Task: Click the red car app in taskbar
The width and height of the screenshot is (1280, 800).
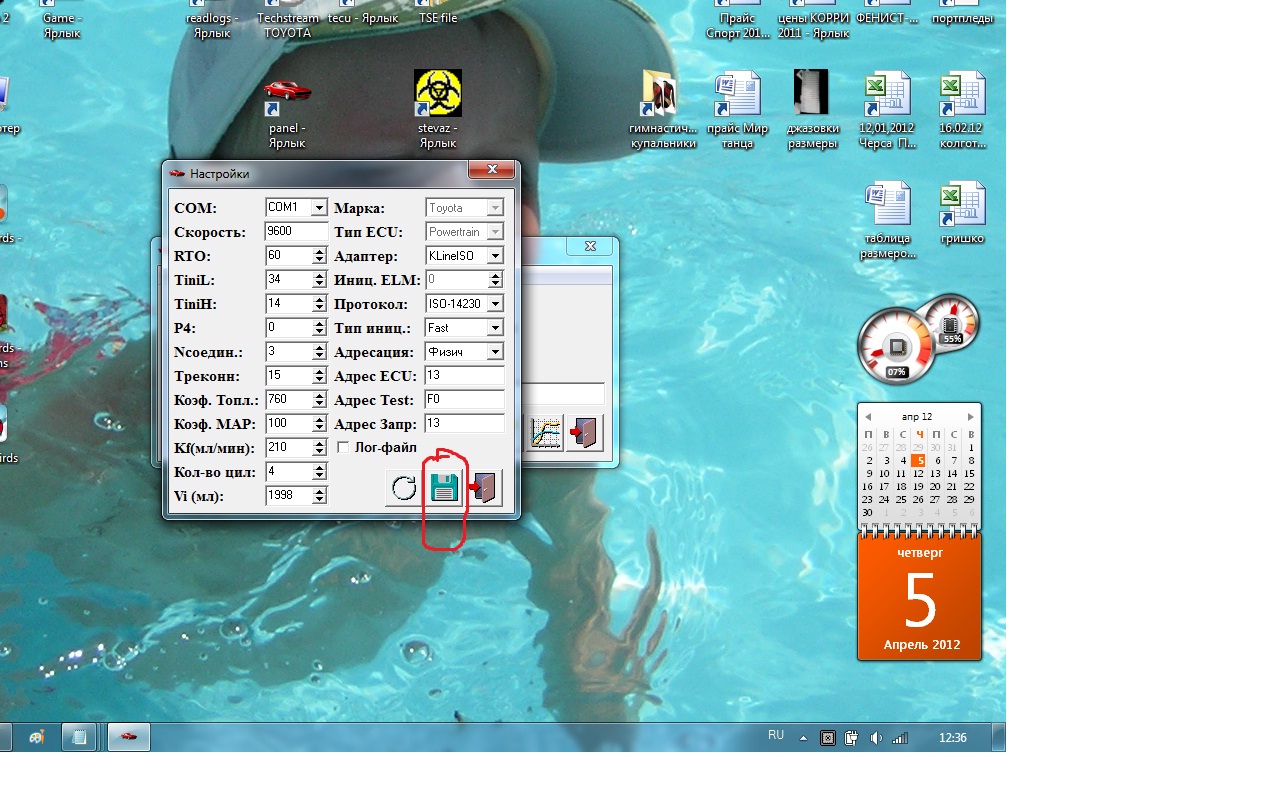Action: pyautogui.click(x=128, y=737)
